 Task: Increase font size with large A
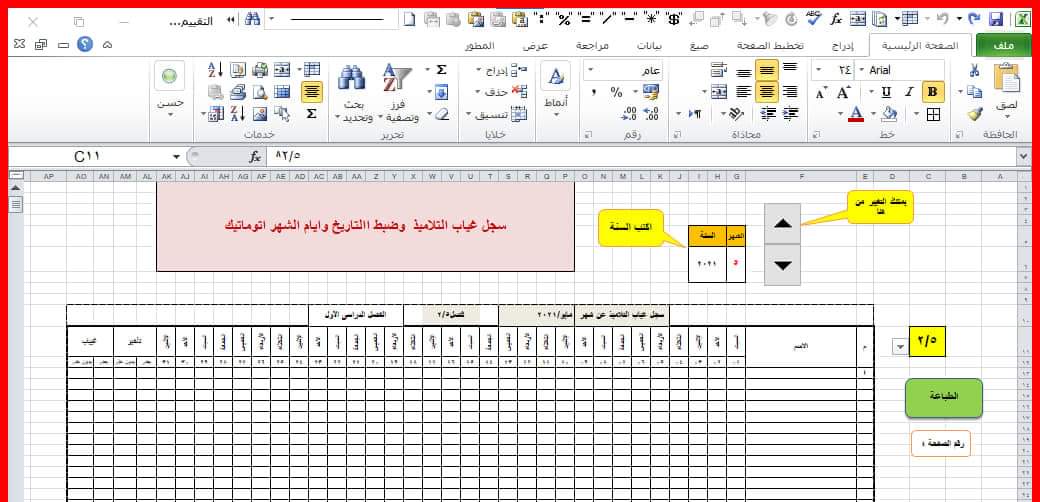pos(843,92)
